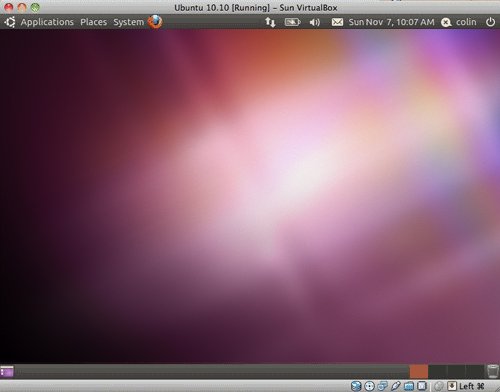The width and height of the screenshot is (500, 392).
Task: Open the power session menu icon
Action: point(490,22)
